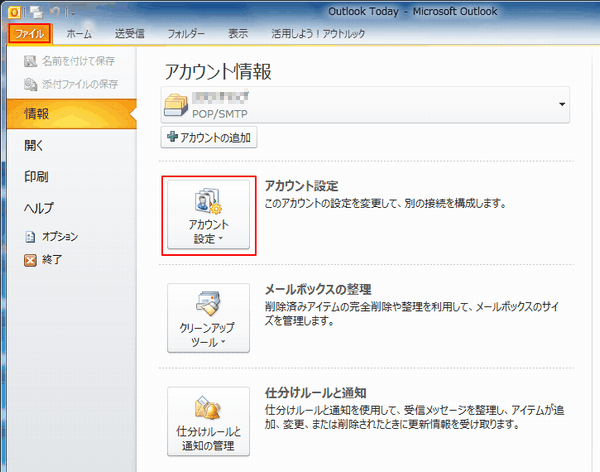
Task: Choose 添付ファイルの保存 in the backstage menu
Action: [71, 84]
